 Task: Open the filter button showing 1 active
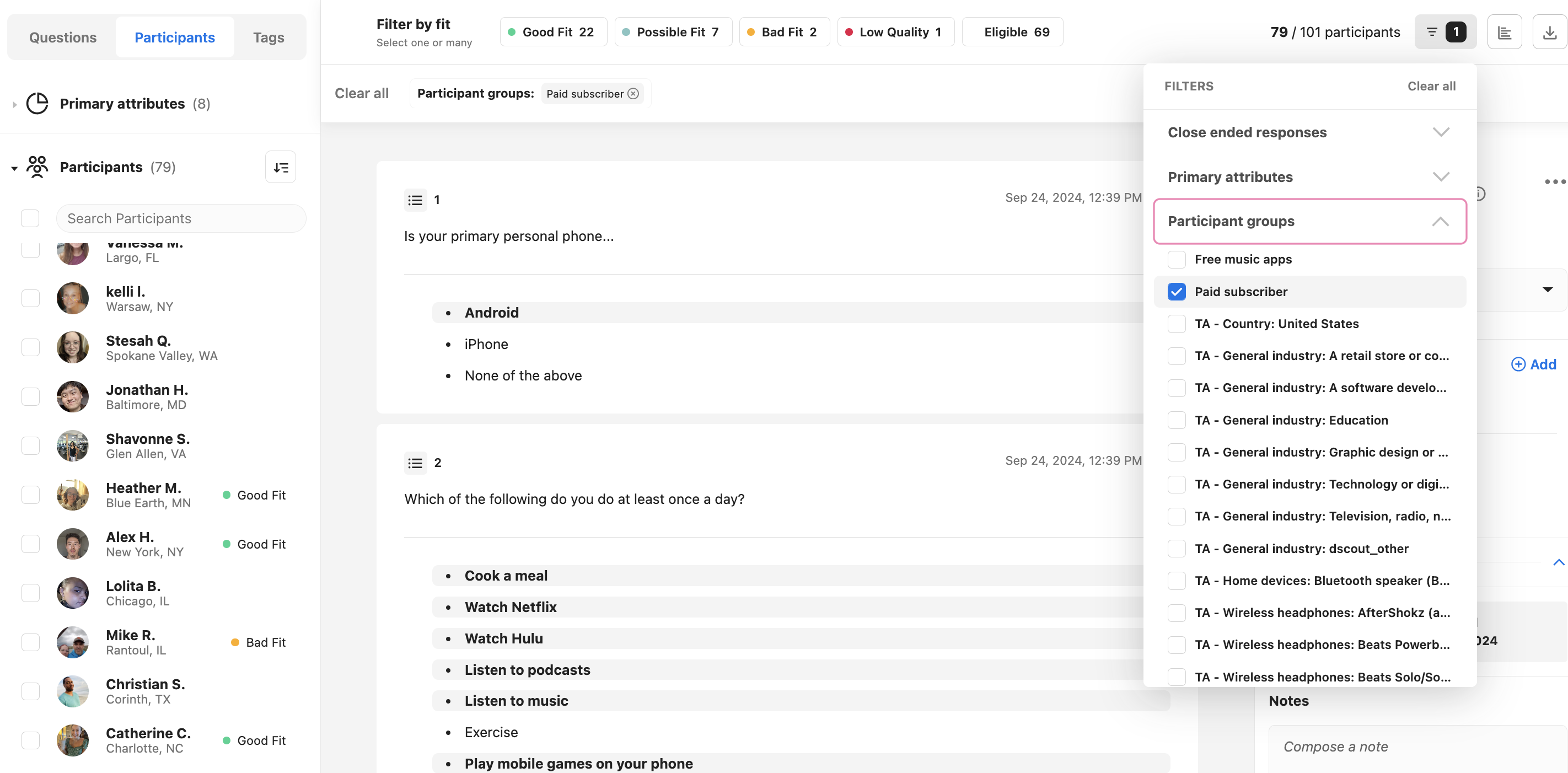click(x=1445, y=31)
